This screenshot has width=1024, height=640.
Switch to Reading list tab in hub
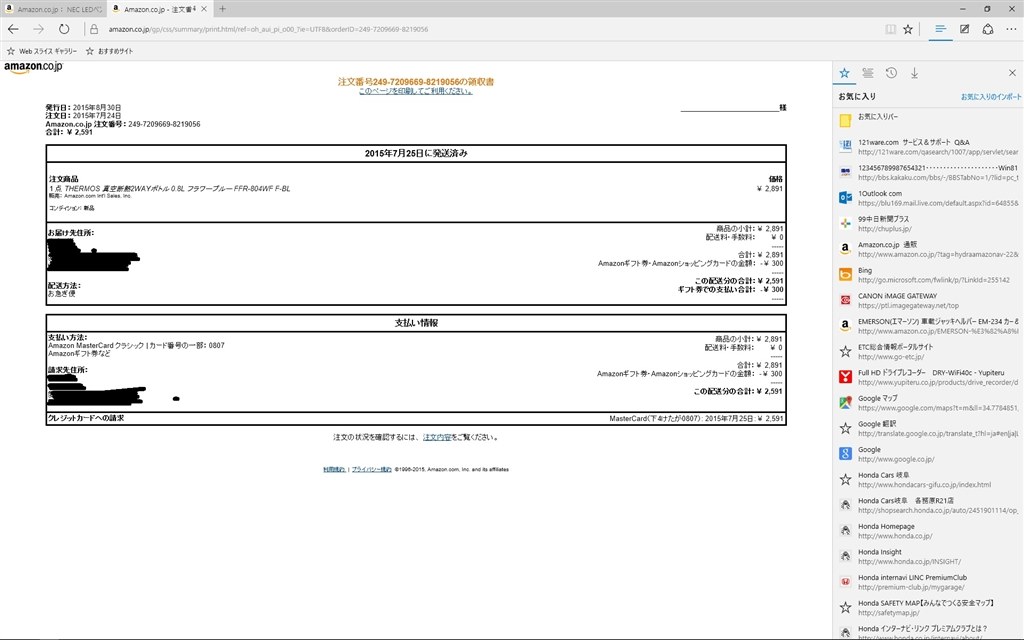click(x=868, y=73)
